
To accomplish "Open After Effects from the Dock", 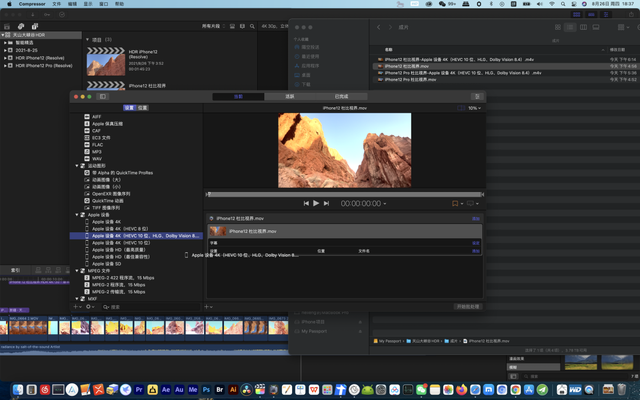I will pyautogui.click(x=166, y=389).
